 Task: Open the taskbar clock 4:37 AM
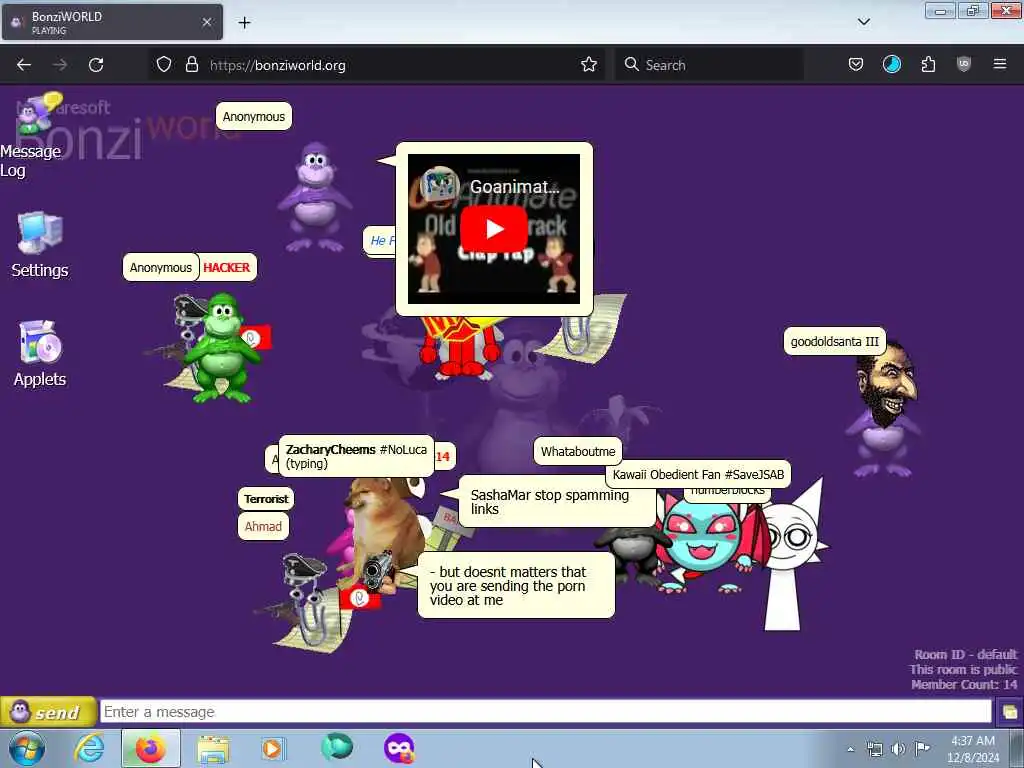coord(972,749)
